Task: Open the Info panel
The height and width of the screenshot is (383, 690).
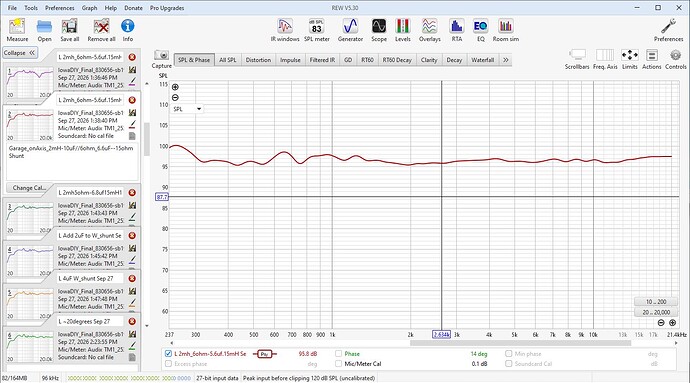Action: [128, 30]
